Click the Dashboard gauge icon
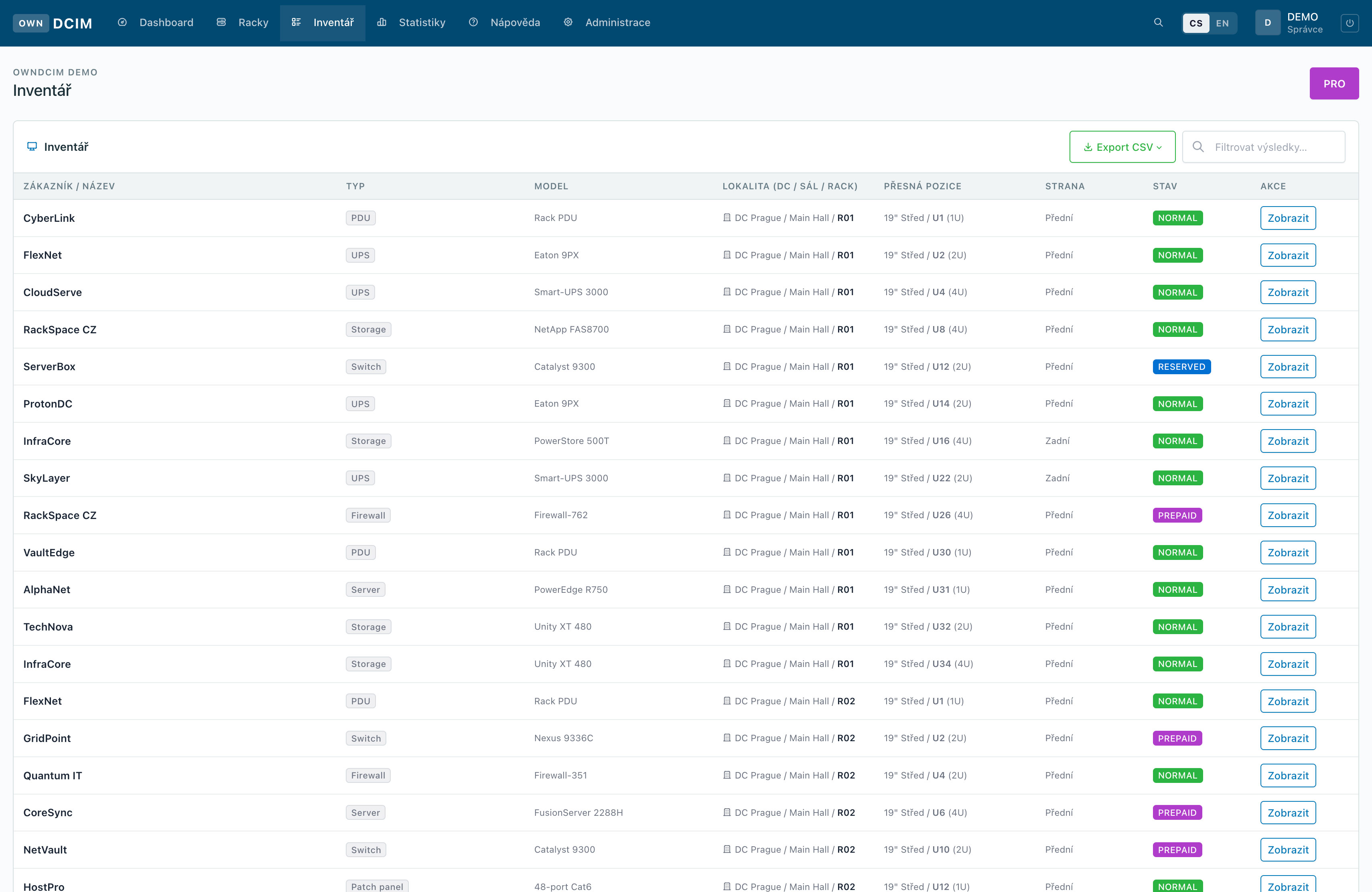 coord(122,22)
